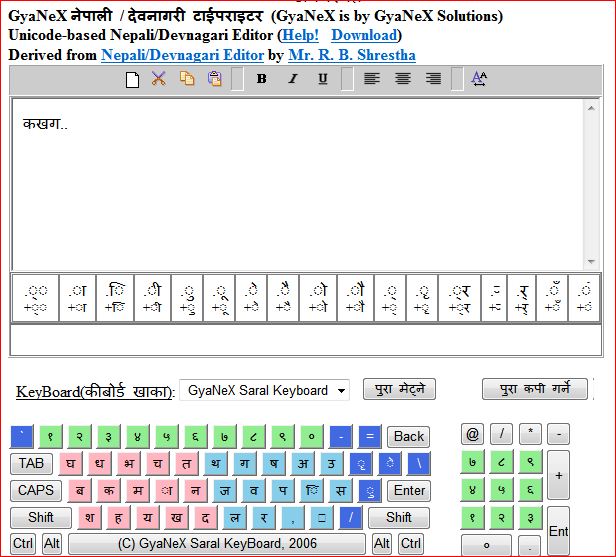Click the blue equals key
This screenshot has width=616, height=557.
(x=370, y=436)
